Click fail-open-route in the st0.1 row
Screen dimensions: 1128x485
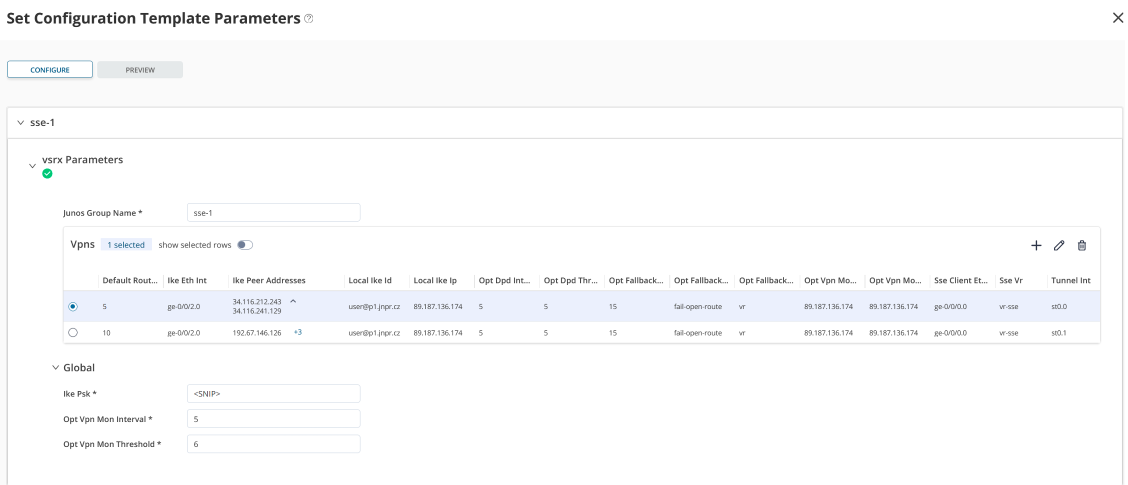click(698, 333)
